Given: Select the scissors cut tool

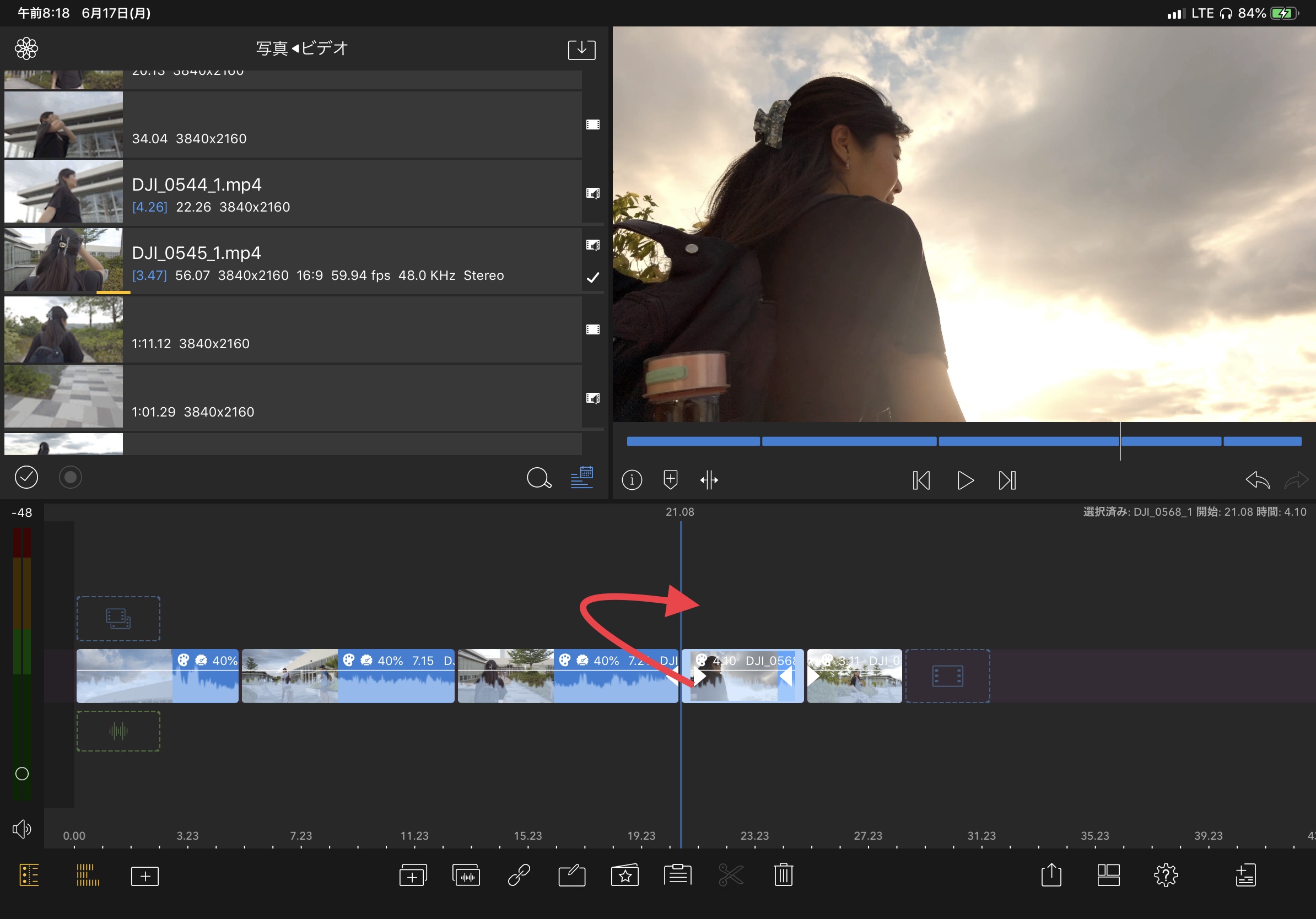Looking at the screenshot, I should tap(730, 875).
